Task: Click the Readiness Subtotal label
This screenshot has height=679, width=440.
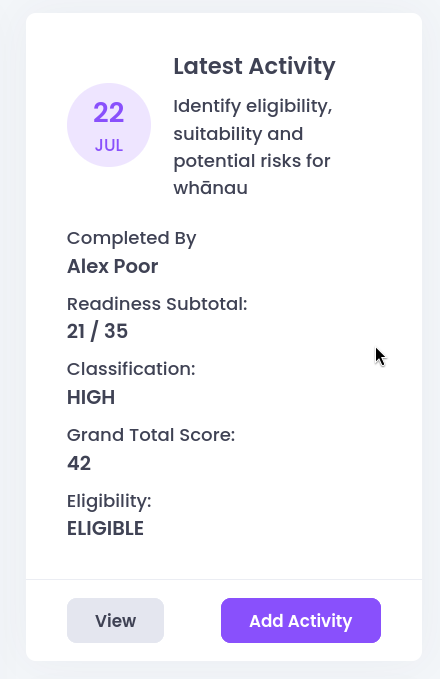Action: pyautogui.click(x=157, y=304)
